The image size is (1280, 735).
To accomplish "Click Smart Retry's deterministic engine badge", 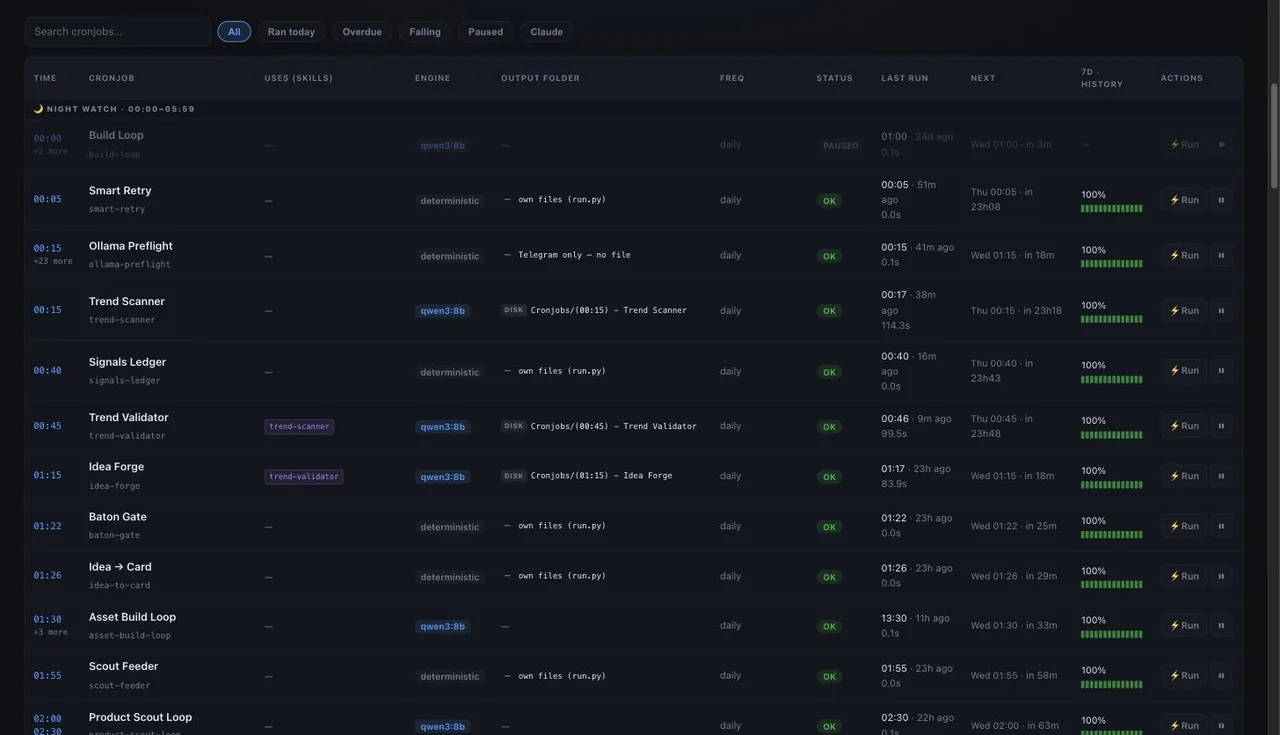I will 449,201.
